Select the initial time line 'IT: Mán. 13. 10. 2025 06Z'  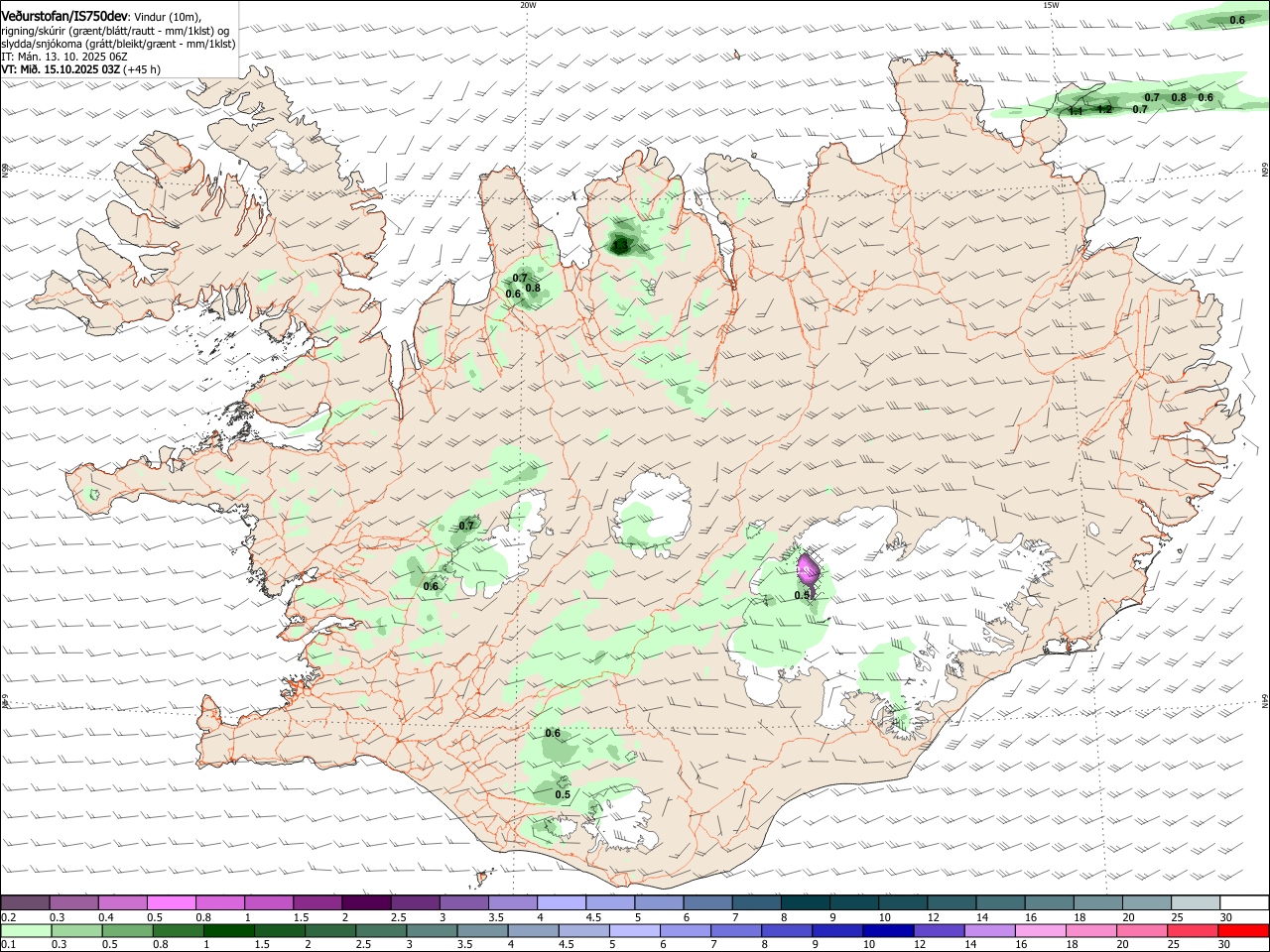64,57
